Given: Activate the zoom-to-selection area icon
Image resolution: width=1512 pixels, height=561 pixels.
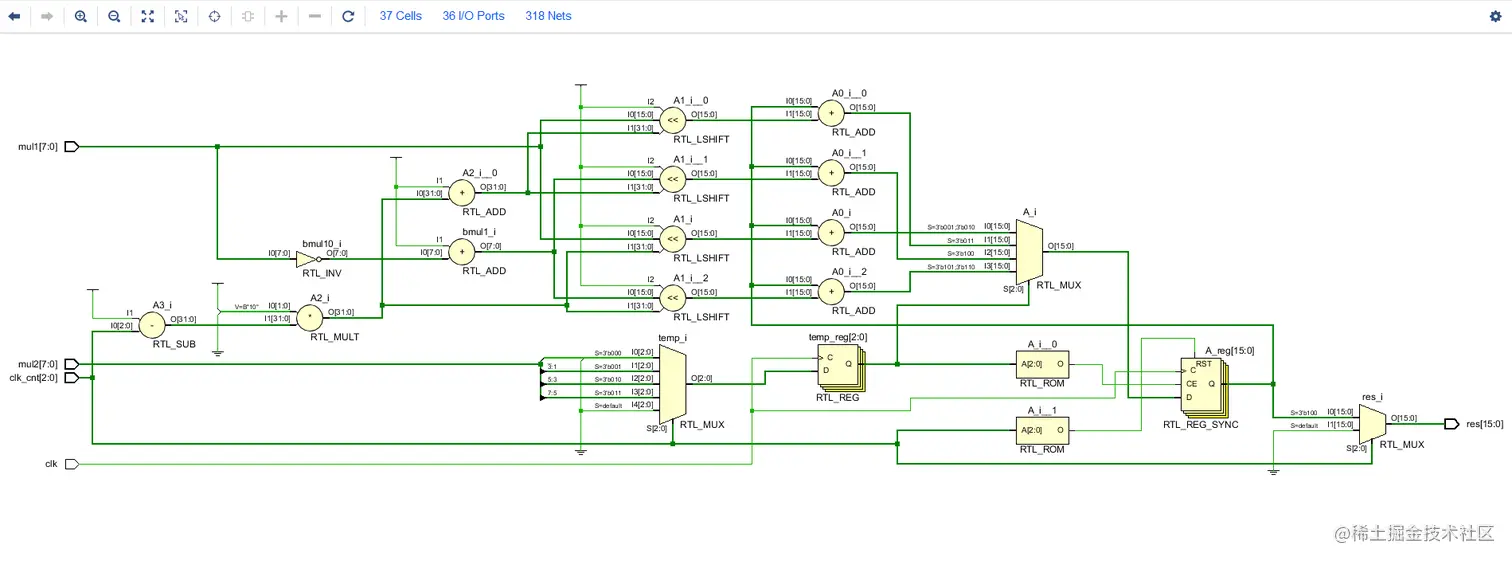Looking at the screenshot, I should (x=181, y=16).
